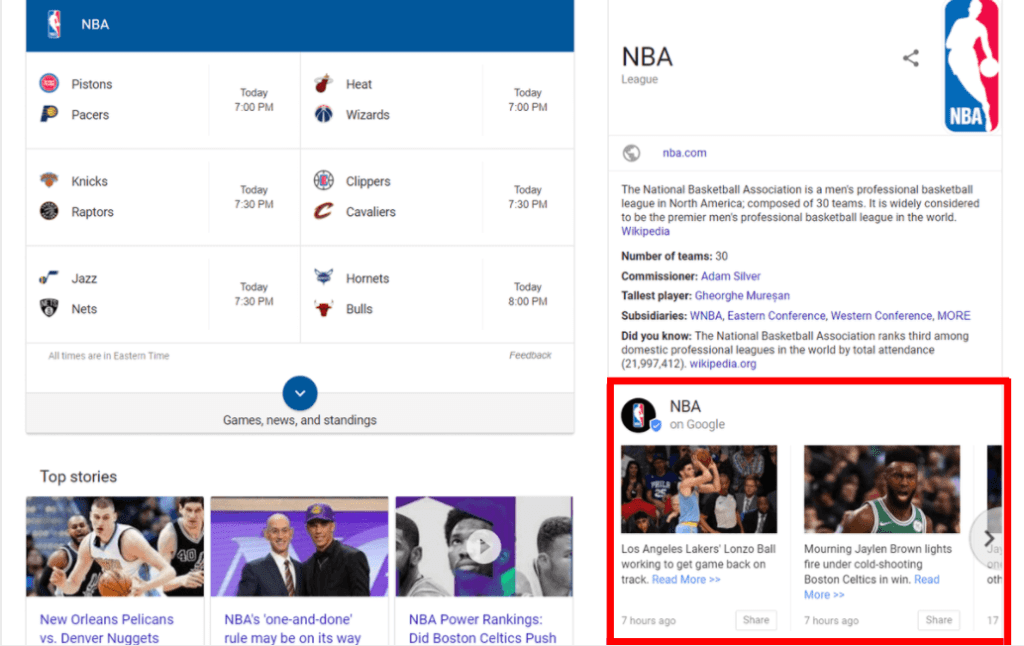Open the wikipedia.org attendance link
The image size is (1024, 646).
722,364
